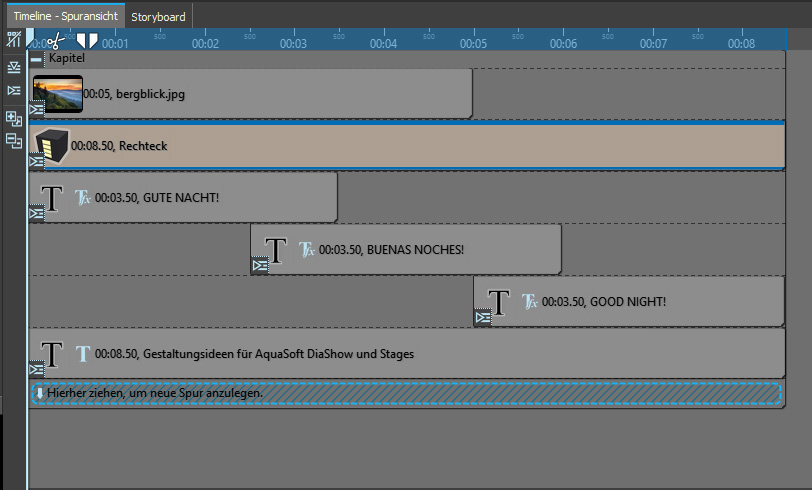Click the text effect fx icon on GOOD NIGHT!
The image size is (812, 490).
pyautogui.click(x=530, y=301)
